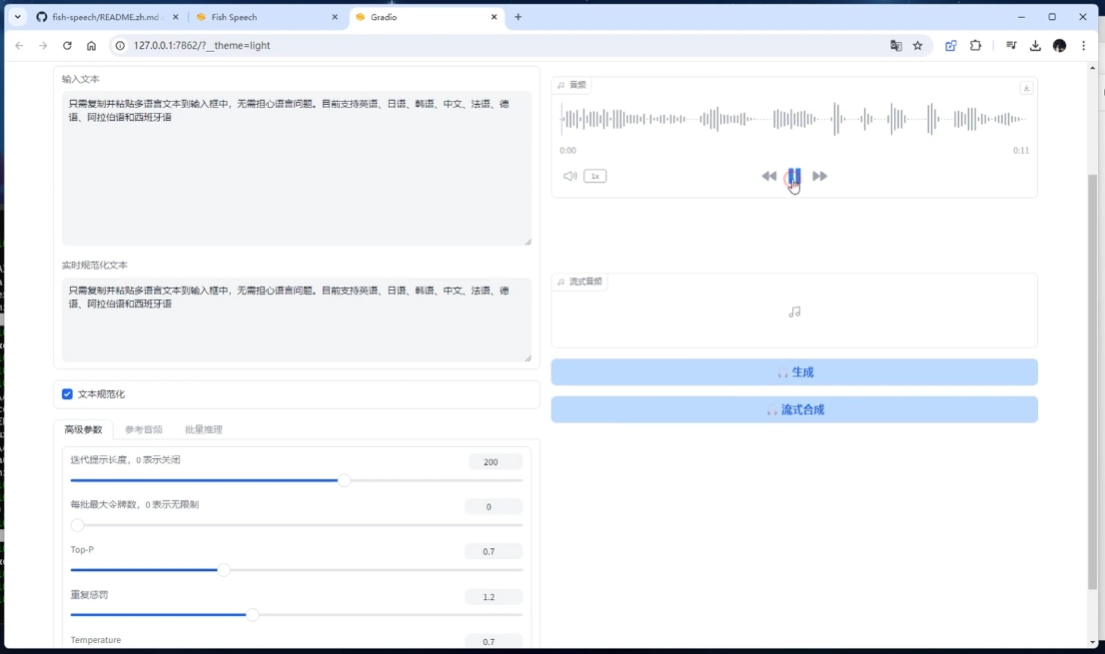Click the 输入文本 text area
Viewport: 1105px width, 654px height.
click(296, 168)
